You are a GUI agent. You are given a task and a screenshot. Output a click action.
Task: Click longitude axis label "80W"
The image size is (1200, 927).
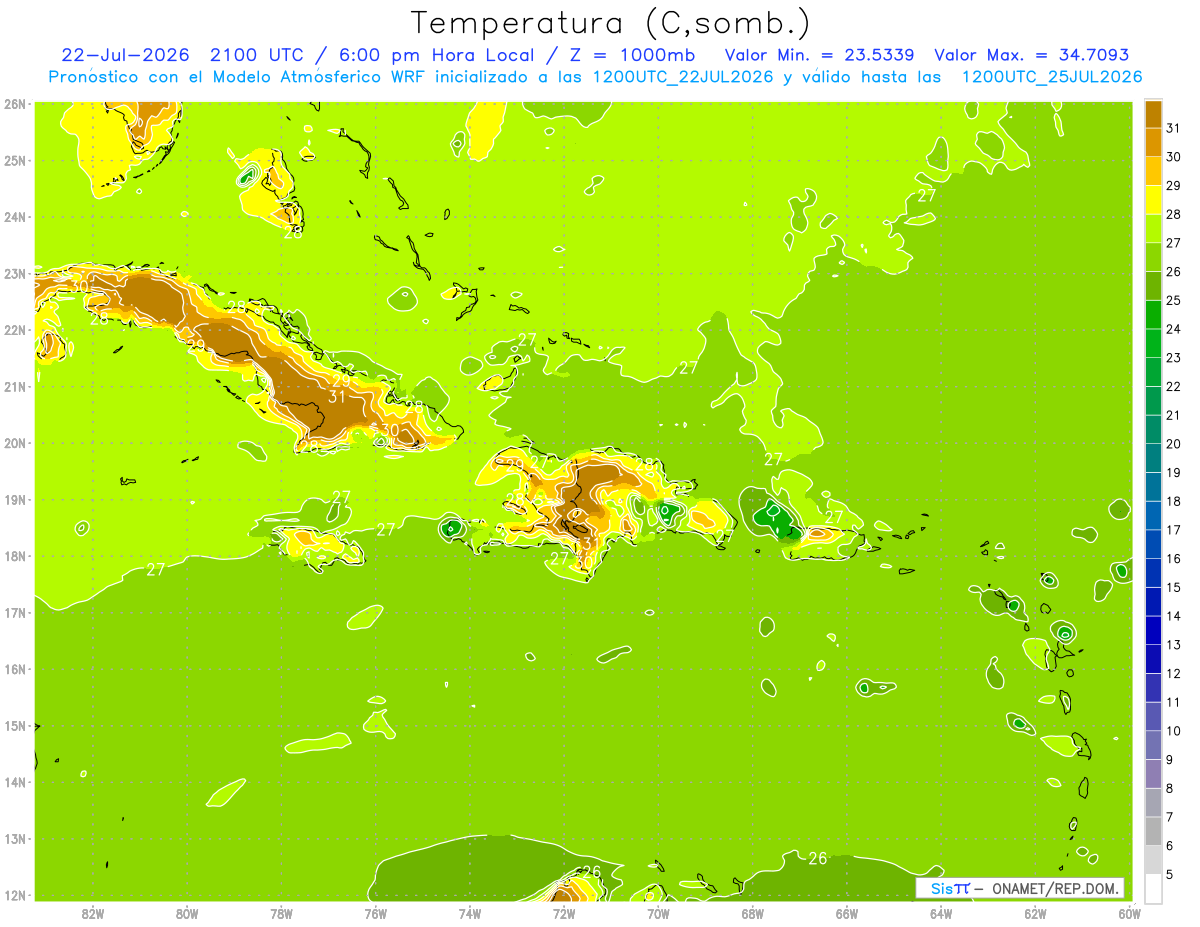click(x=186, y=913)
